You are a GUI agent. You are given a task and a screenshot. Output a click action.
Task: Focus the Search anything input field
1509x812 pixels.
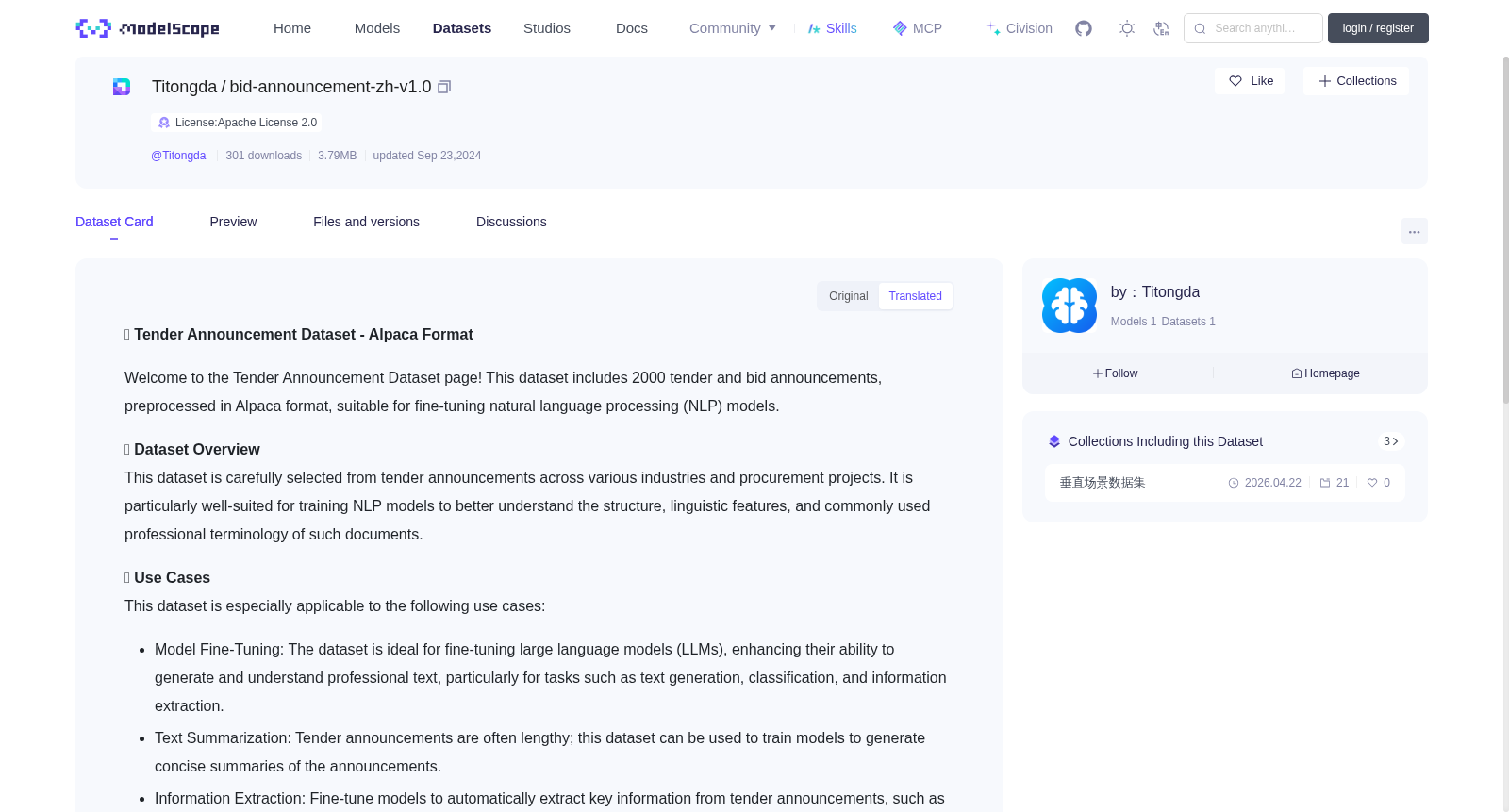1253,28
